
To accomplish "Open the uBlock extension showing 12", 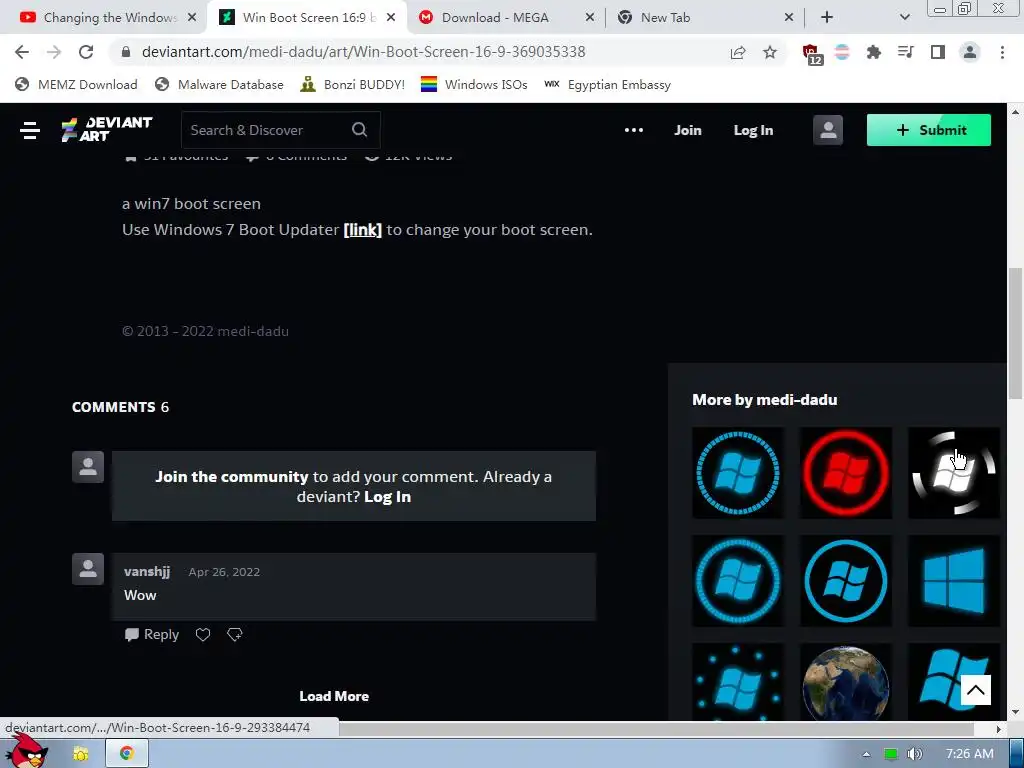I will coord(812,54).
